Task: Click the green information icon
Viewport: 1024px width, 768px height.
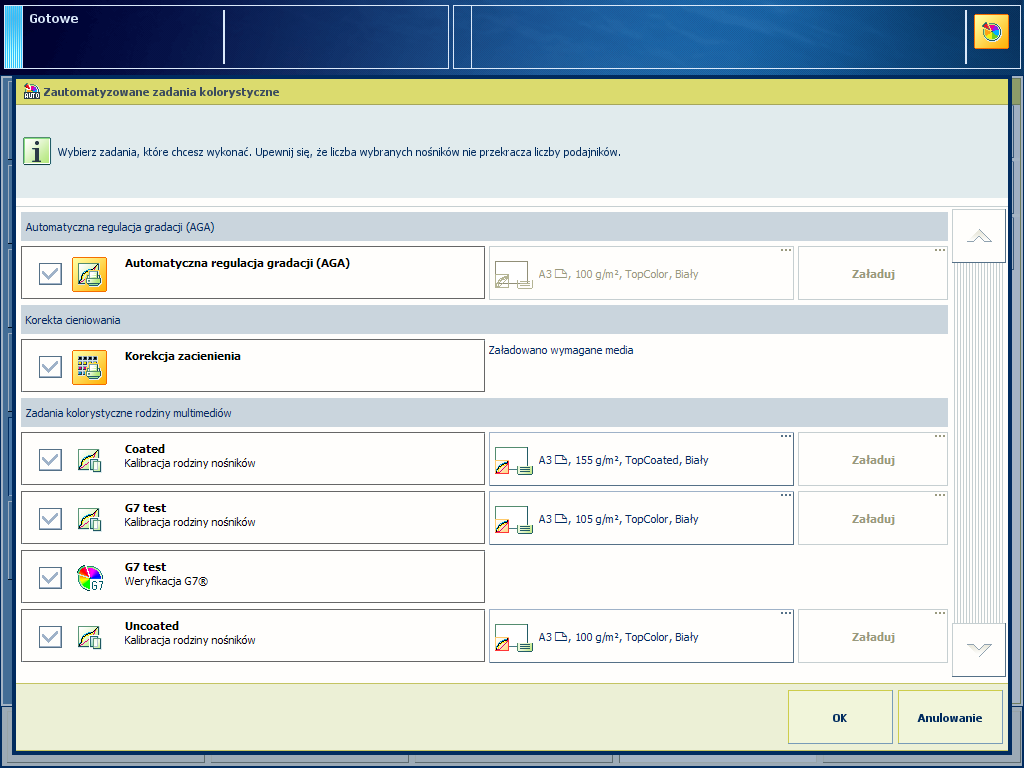Action: 37,152
